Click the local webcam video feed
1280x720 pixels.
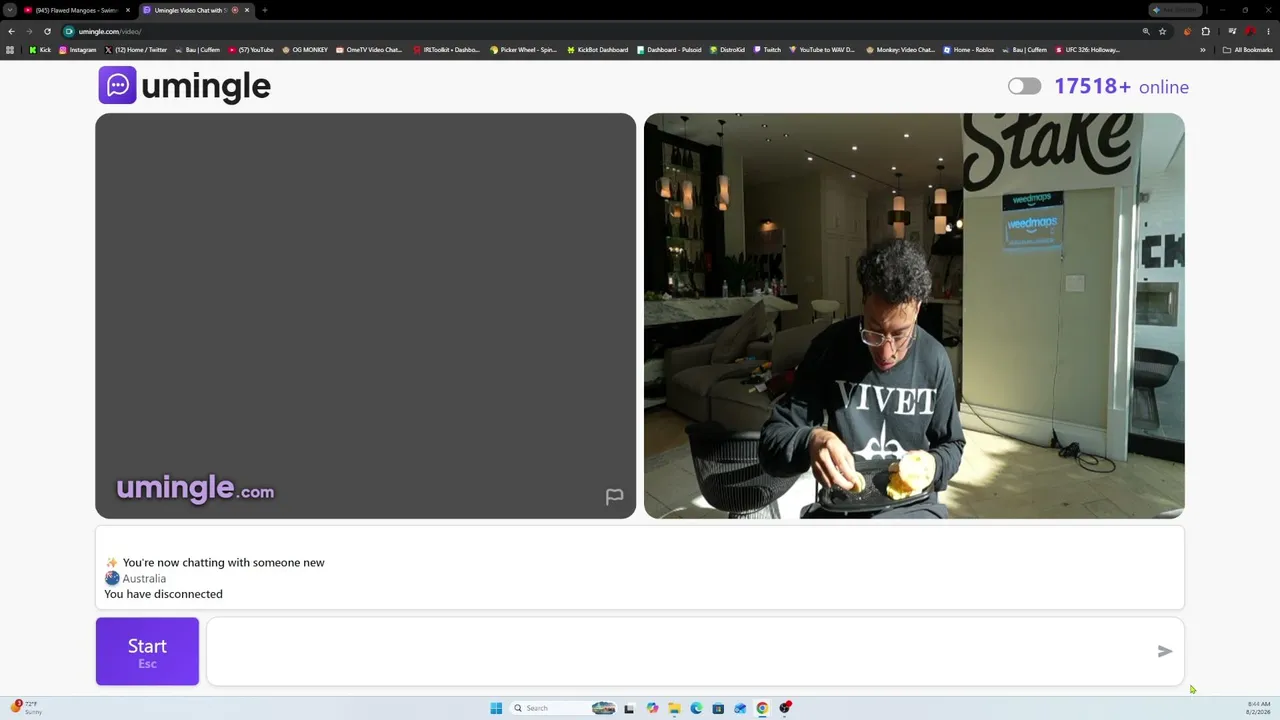[914, 316]
